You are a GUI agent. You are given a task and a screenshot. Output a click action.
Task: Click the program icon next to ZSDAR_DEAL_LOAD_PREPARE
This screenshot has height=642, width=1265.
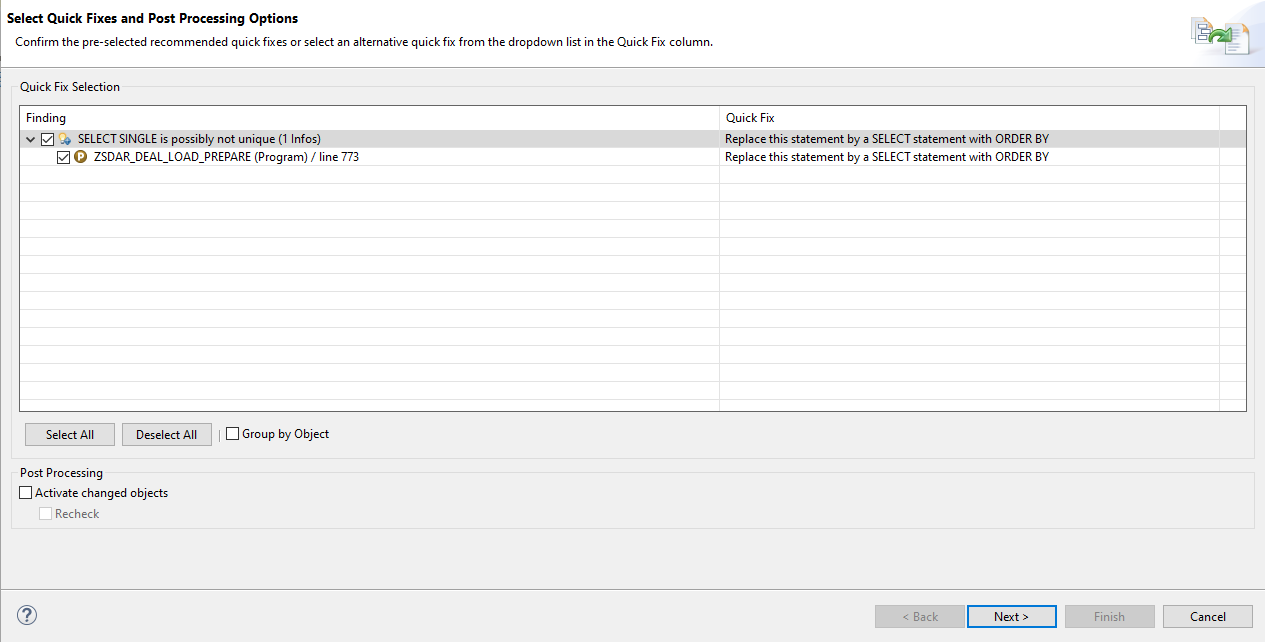[81, 157]
